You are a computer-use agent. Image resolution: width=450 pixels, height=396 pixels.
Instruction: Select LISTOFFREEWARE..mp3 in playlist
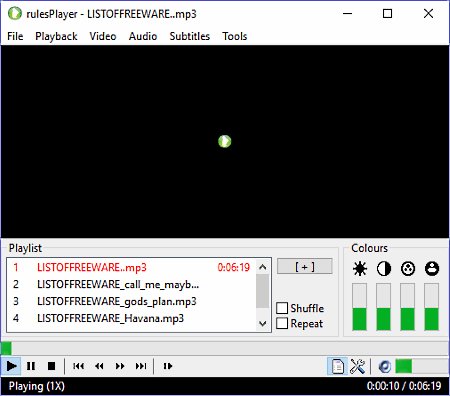point(132,267)
